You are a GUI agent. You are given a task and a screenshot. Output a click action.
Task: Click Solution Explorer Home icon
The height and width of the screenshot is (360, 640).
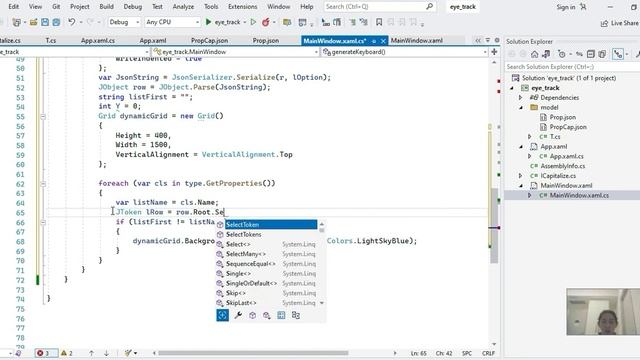pos(534,54)
